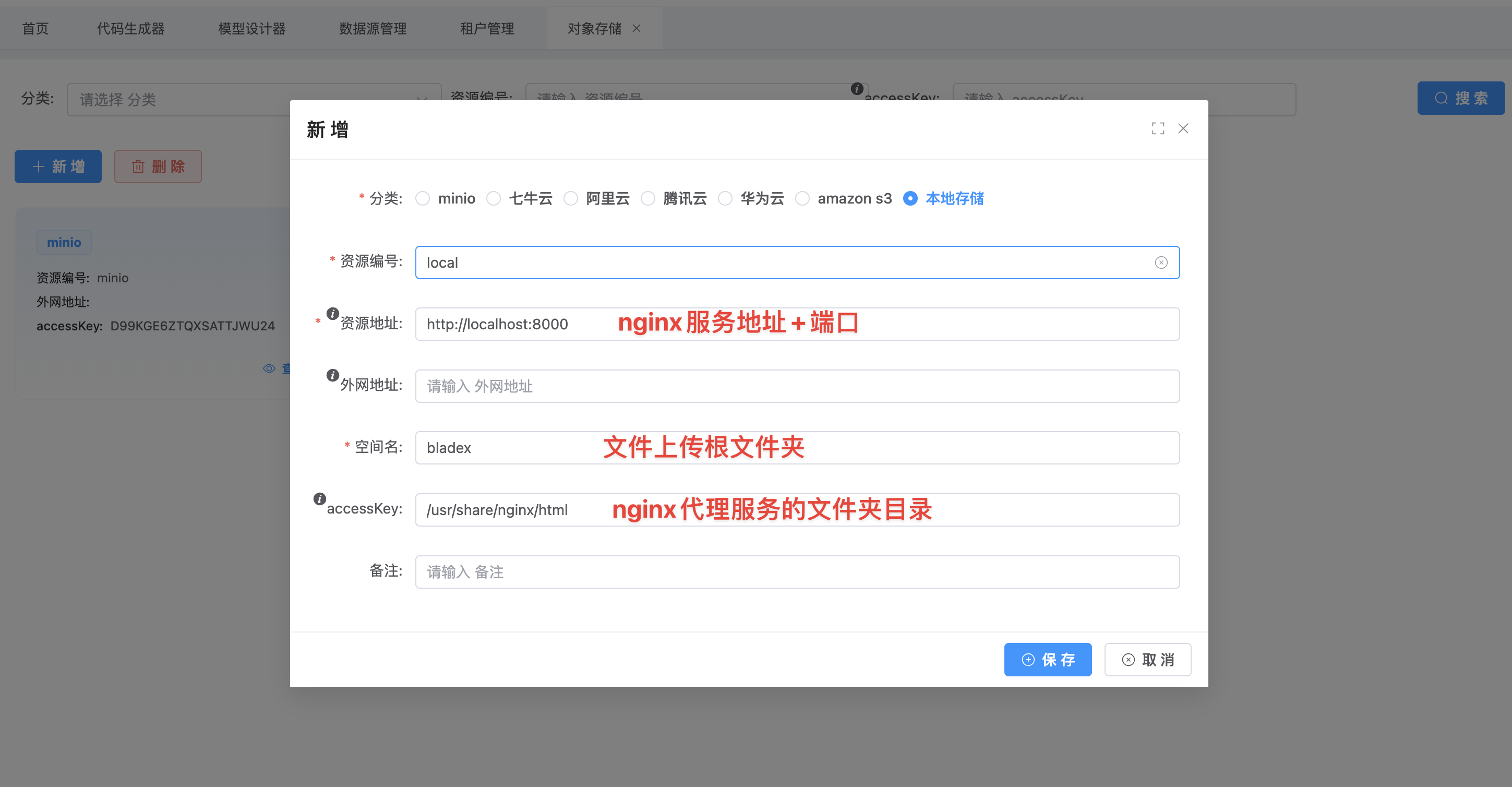
Task: Choose the amazon s3 radio option
Action: 802,198
